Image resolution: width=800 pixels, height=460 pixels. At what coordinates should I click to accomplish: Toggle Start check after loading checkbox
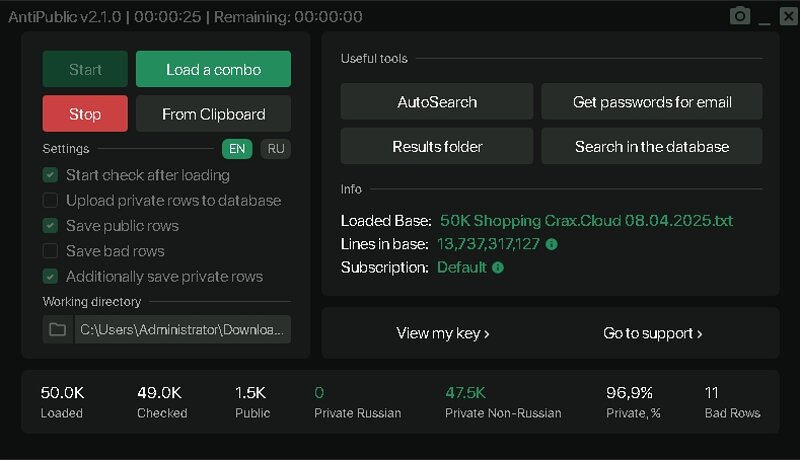[50, 175]
